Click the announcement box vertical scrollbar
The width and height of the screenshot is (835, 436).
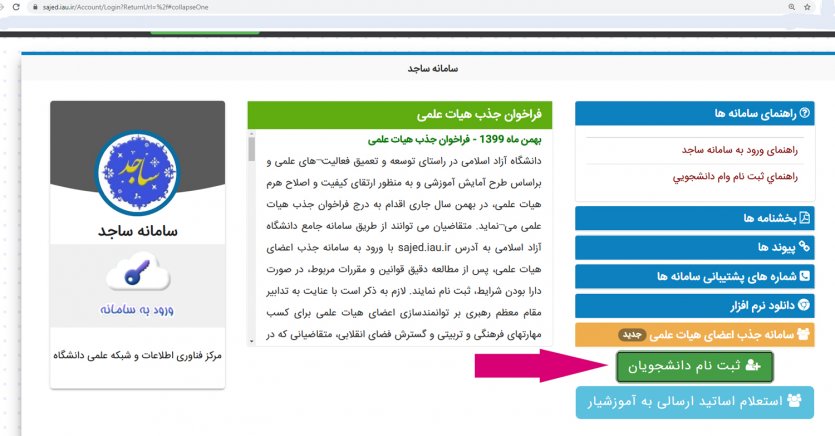252,240
